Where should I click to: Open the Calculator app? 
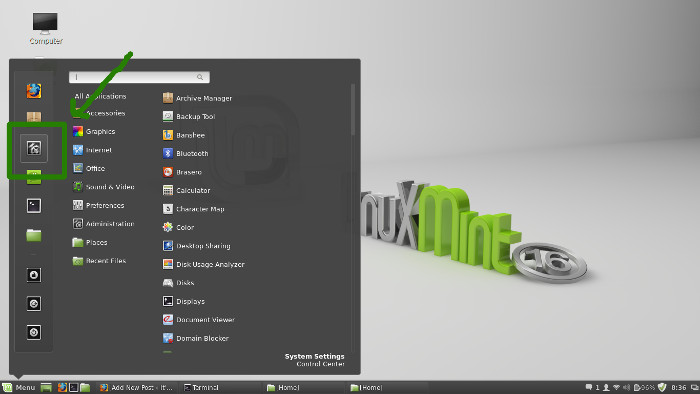pyautogui.click(x=186, y=191)
